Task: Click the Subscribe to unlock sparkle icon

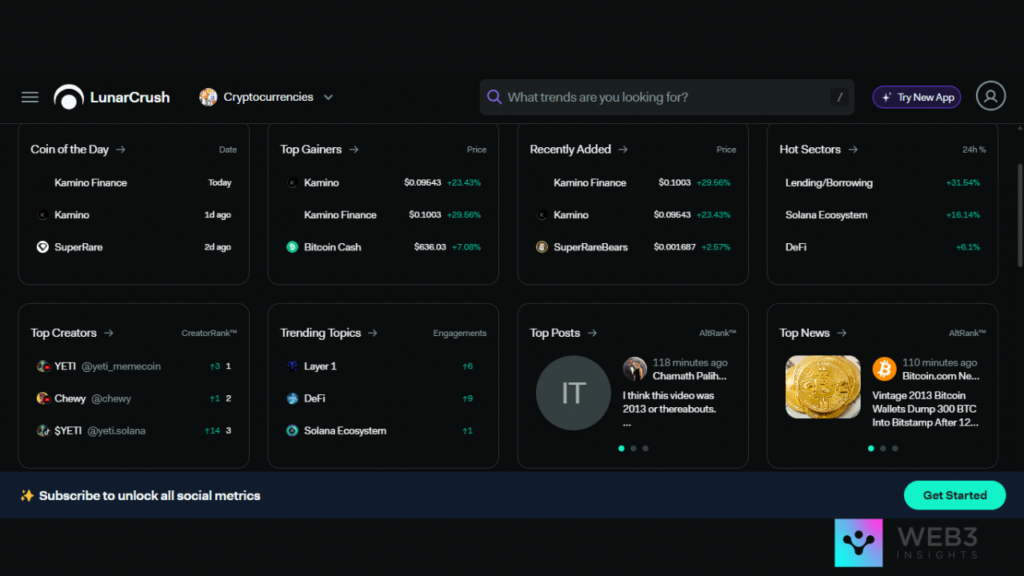Action: pos(27,496)
